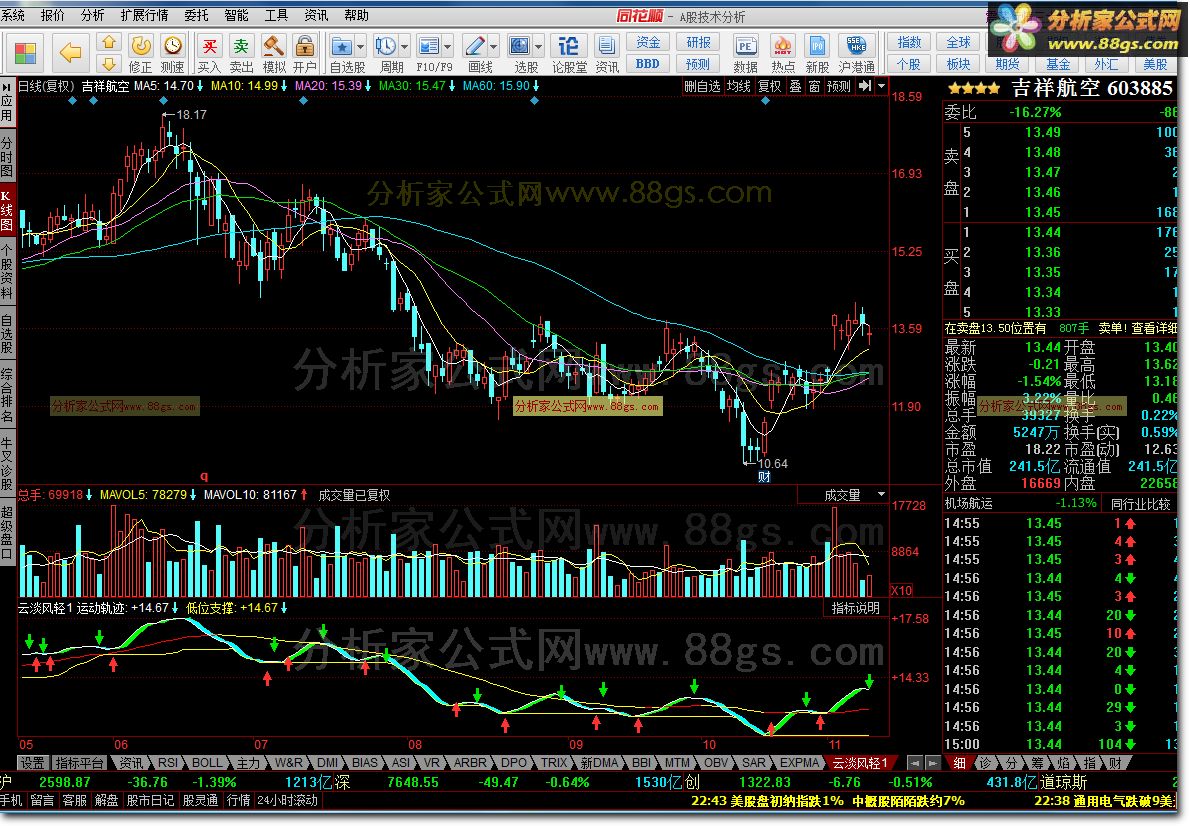Open the 扩展行情 menu
This screenshot has width=1190, height=826.
click(144, 15)
